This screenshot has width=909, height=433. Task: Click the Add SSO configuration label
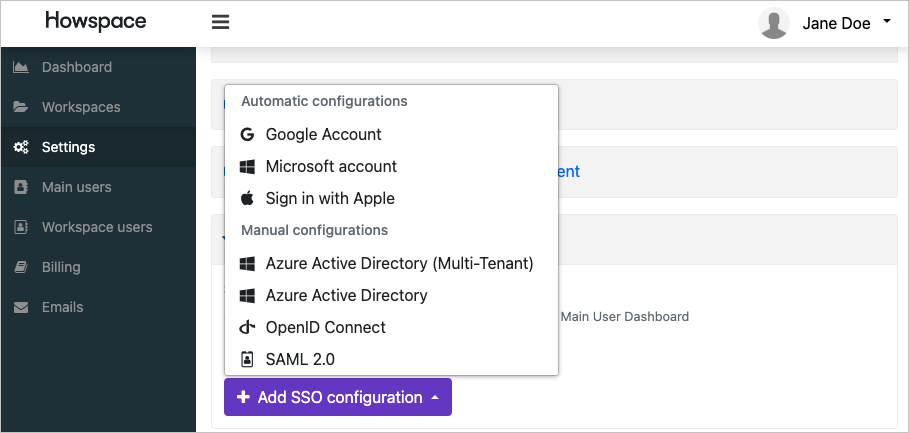click(340, 398)
